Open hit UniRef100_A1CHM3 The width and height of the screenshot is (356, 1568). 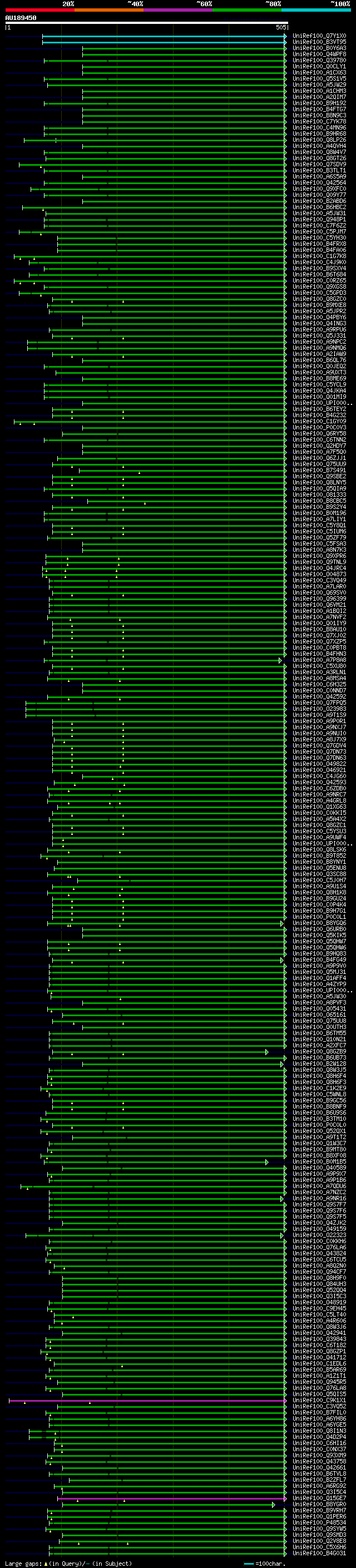[x=319, y=91]
